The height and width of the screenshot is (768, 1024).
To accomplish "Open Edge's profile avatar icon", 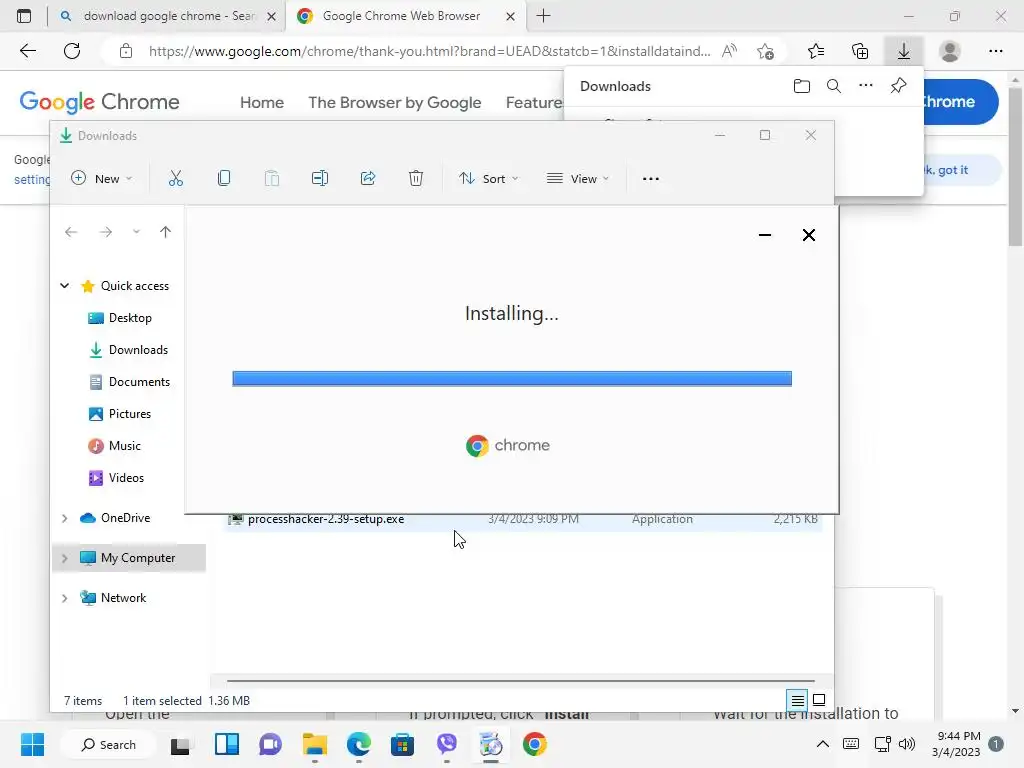I will click(950, 51).
